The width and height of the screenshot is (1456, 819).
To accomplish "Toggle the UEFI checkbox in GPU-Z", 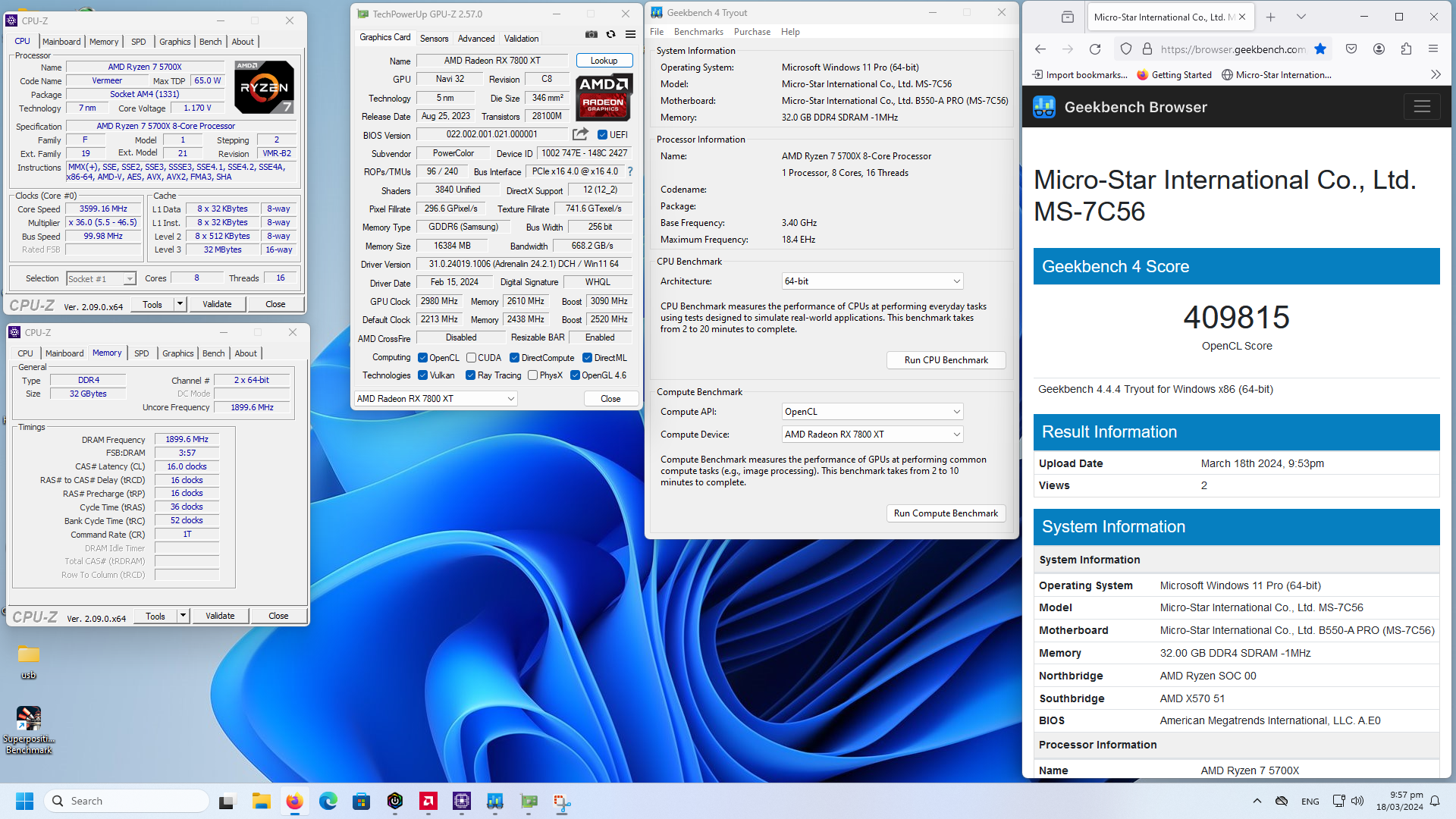I will click(602, 135).
